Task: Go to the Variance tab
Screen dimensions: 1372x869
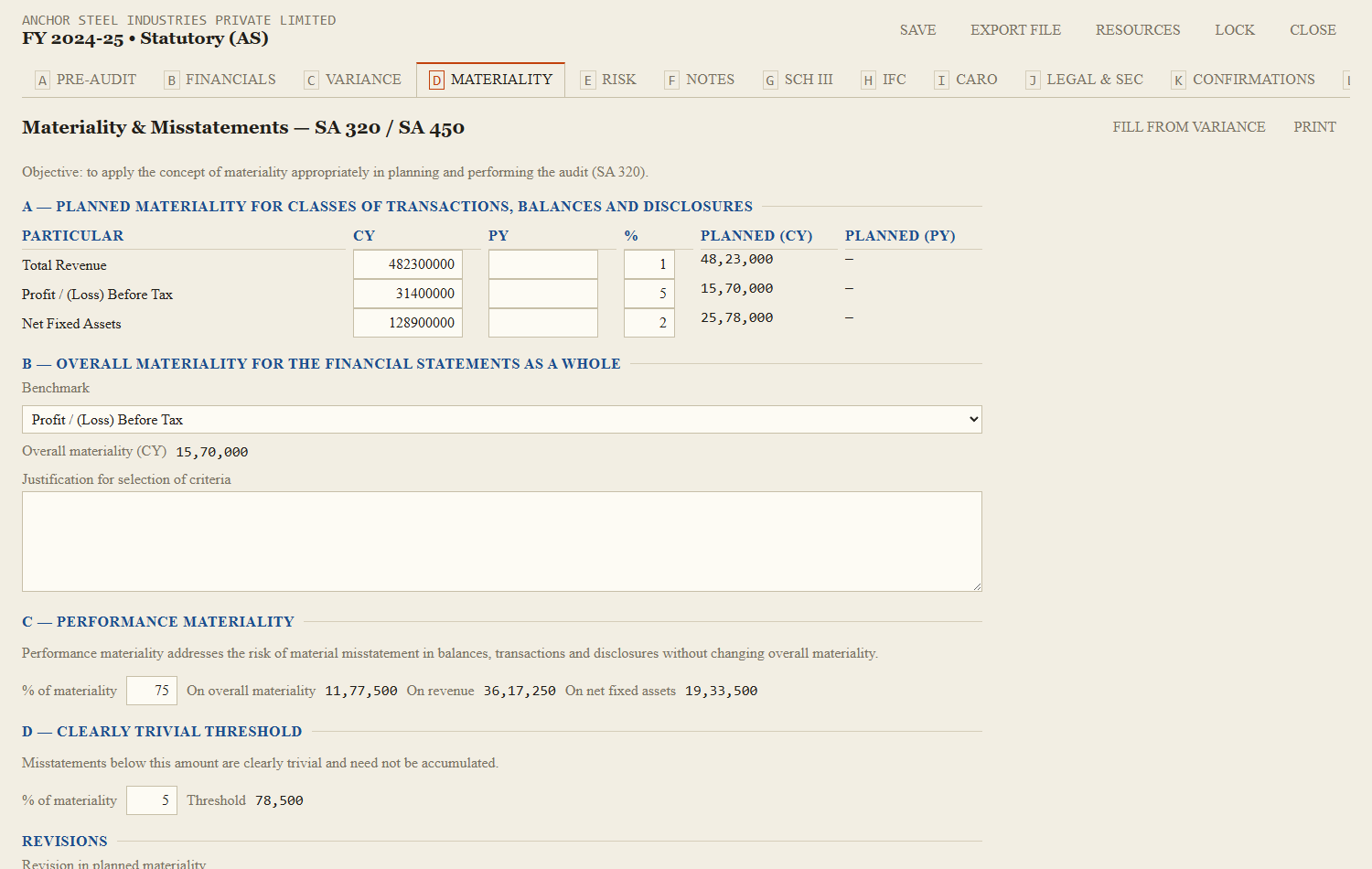Action: pos(353,80)
